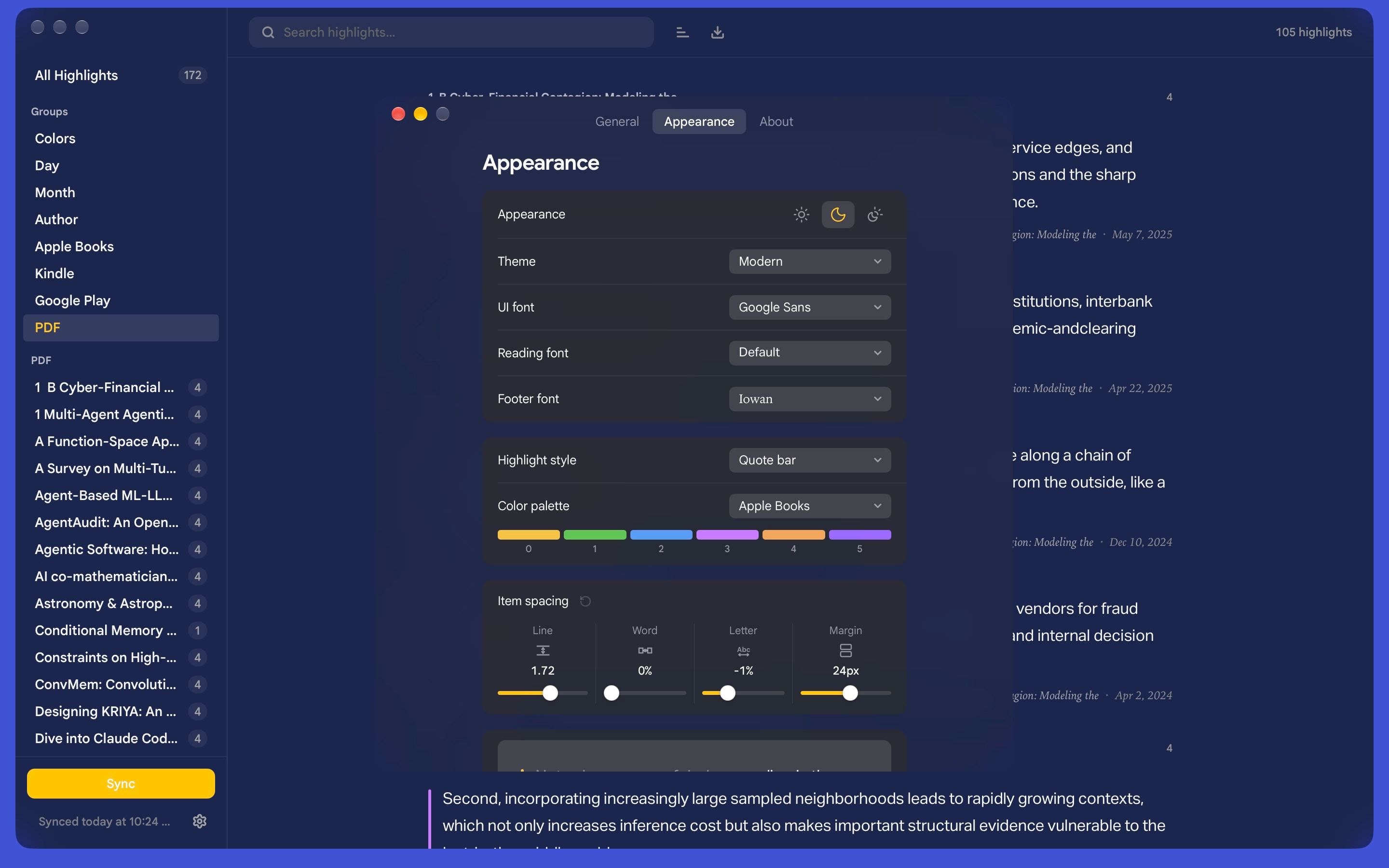The height and width of the screenshot is (868, 1389).
Task: Open All Highlights in sidebar
Action: (121, 75)
